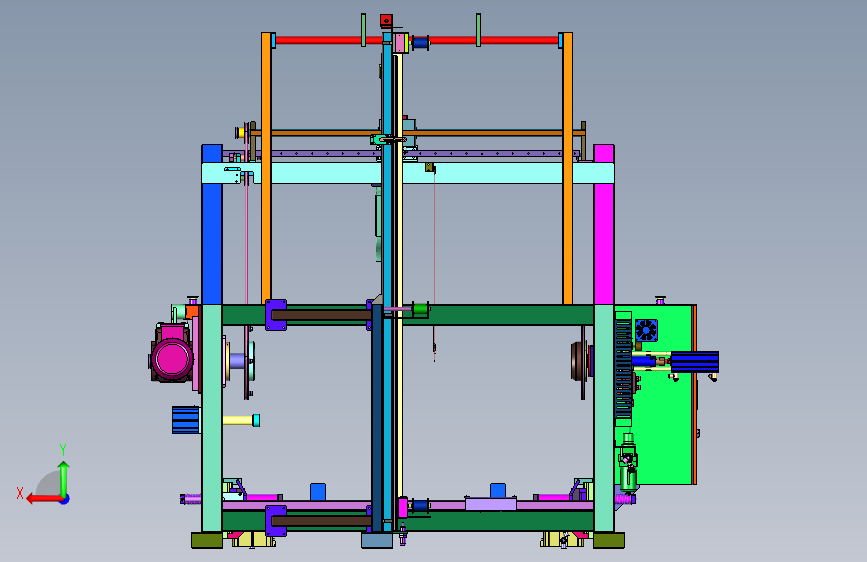Screen dimensions: 867x562
Task: Select the blue vertical column upper left
Action: click(x=212, y=225)
